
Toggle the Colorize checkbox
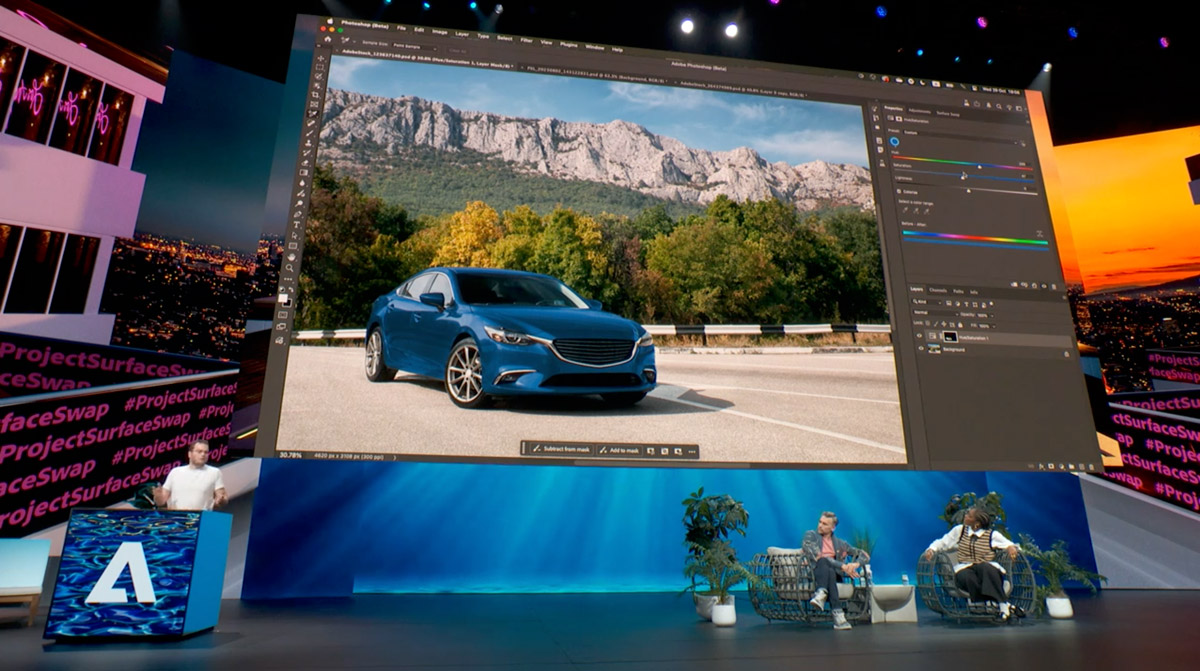point(899,191)
